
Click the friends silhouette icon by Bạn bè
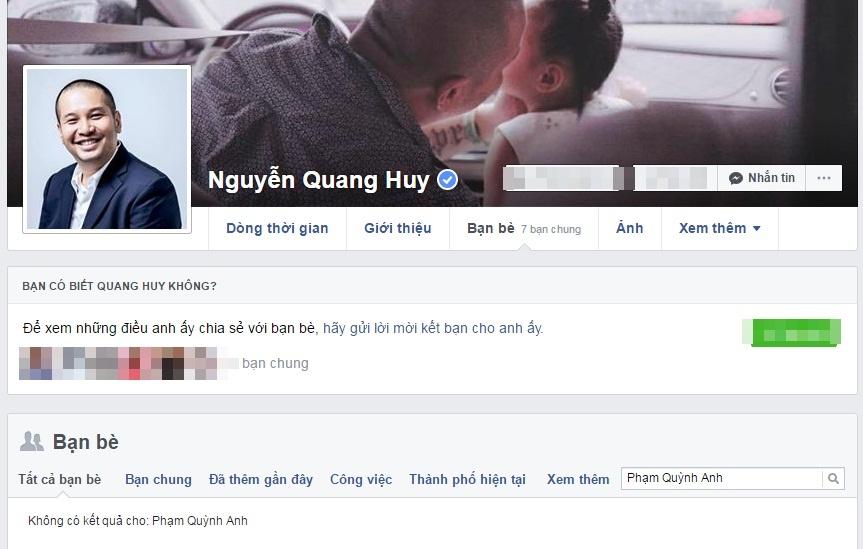click(31, 441)
